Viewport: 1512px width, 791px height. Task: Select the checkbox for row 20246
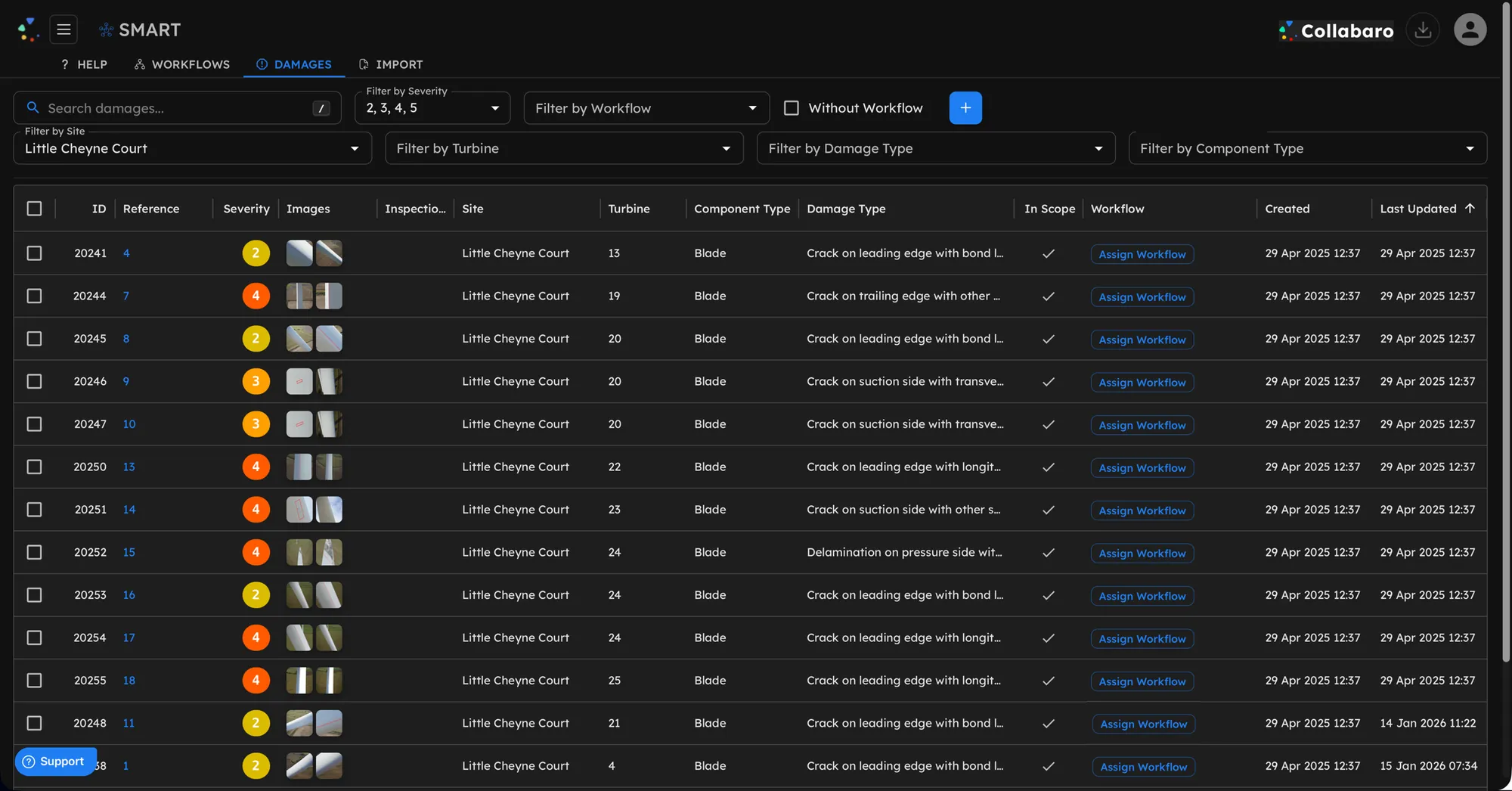35,381
